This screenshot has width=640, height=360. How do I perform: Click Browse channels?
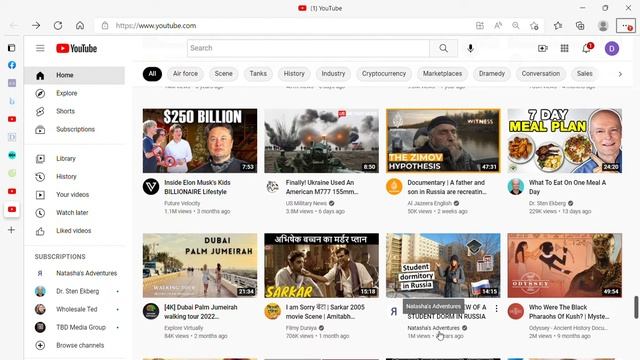(x=74, y=345)
